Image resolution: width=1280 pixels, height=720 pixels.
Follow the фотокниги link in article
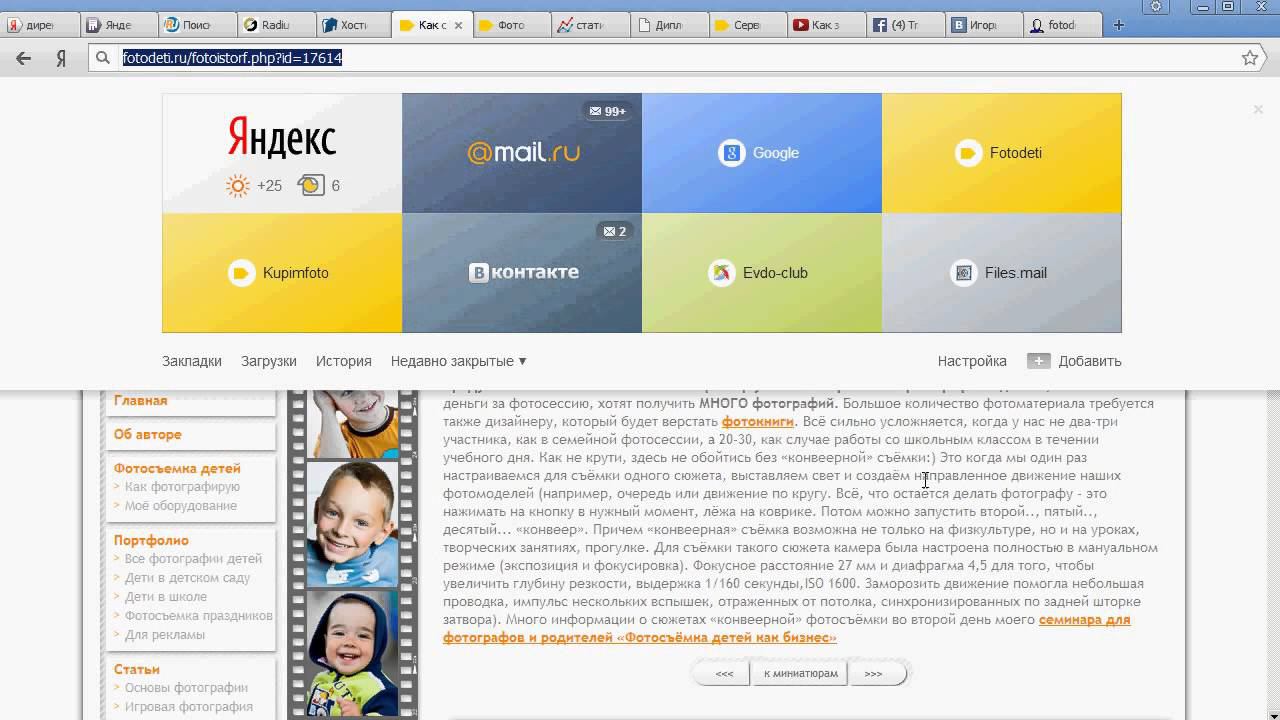pyautogui.click(x=758, y=422)
